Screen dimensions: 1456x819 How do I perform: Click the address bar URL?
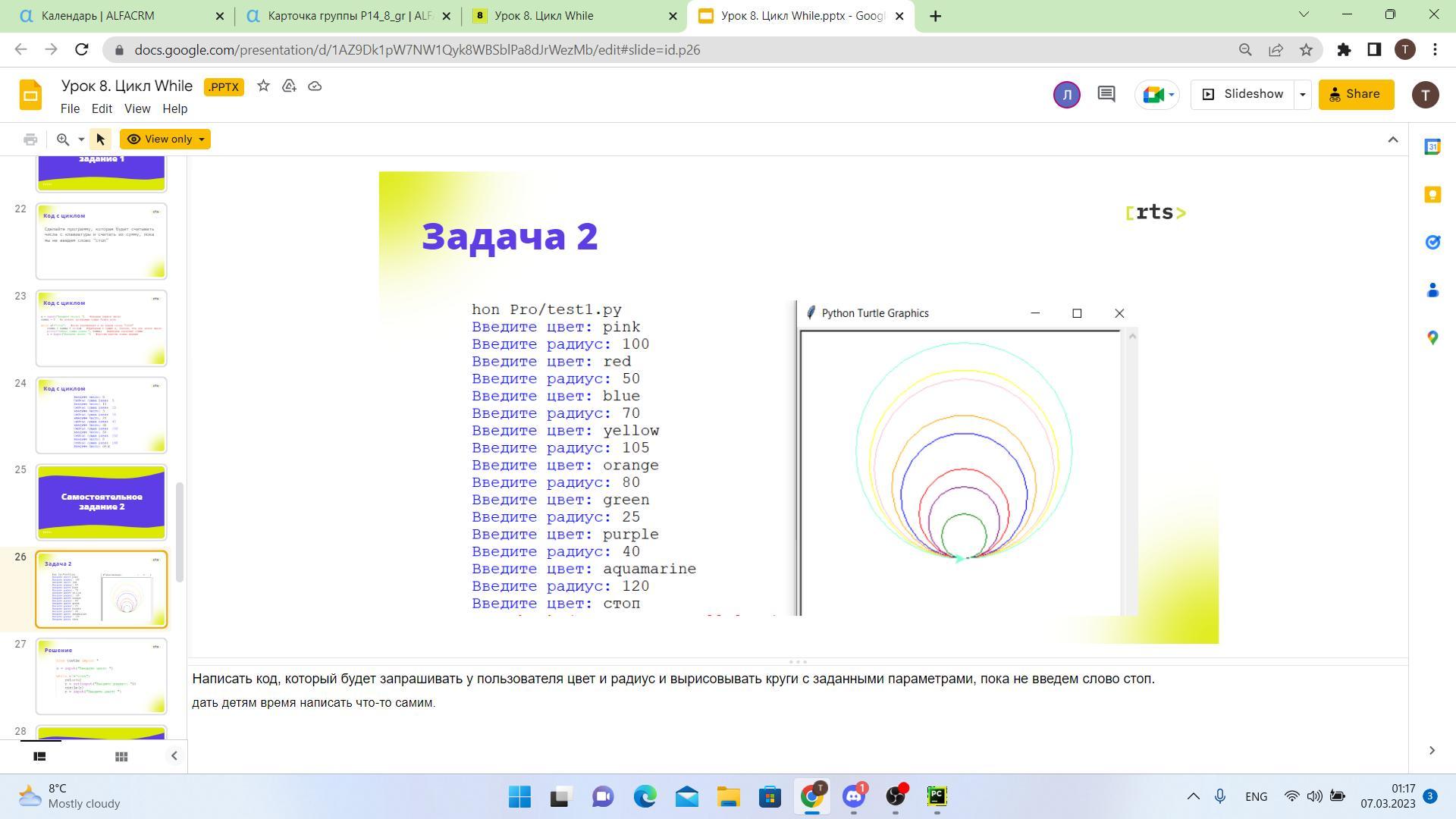pos(417,50)
